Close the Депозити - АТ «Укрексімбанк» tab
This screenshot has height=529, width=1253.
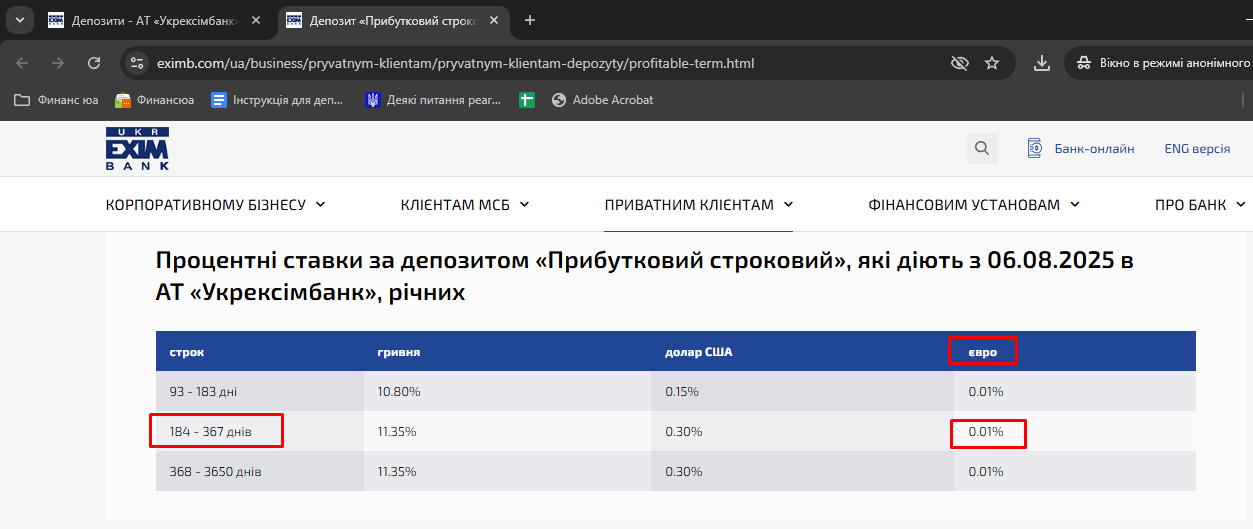tap(257, 20)
